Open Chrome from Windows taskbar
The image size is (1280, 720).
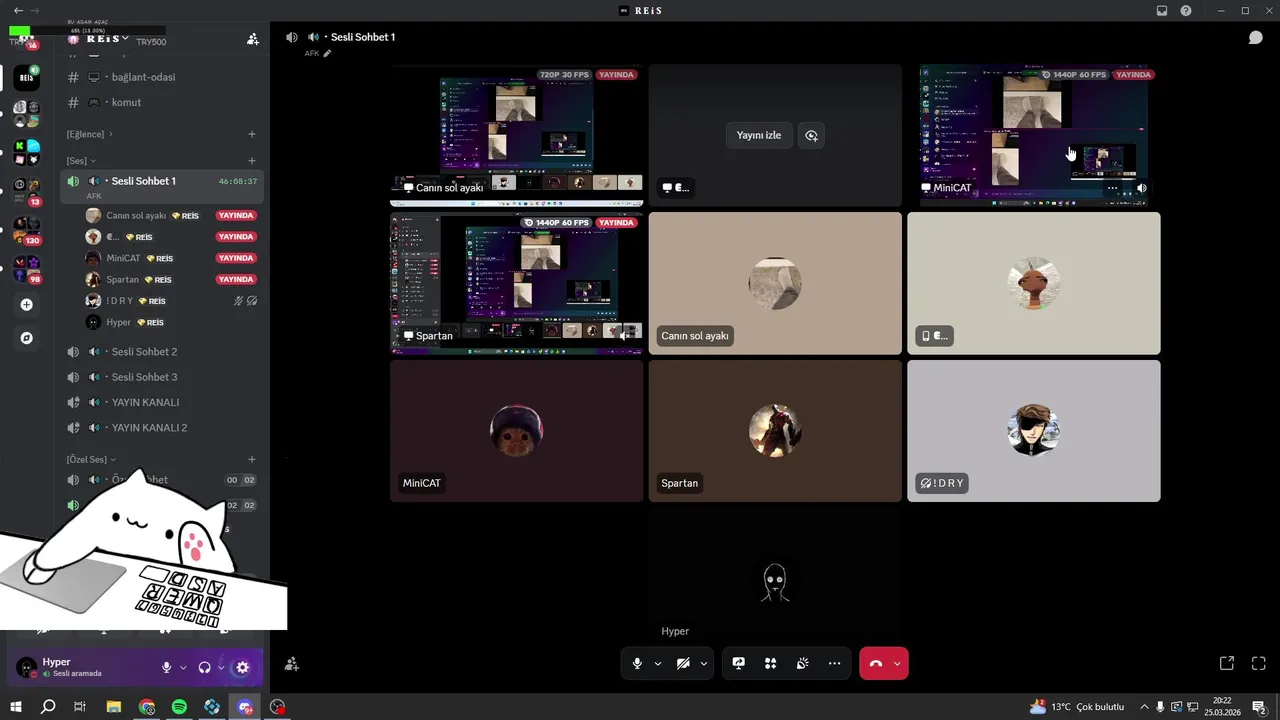pos(147,707)
